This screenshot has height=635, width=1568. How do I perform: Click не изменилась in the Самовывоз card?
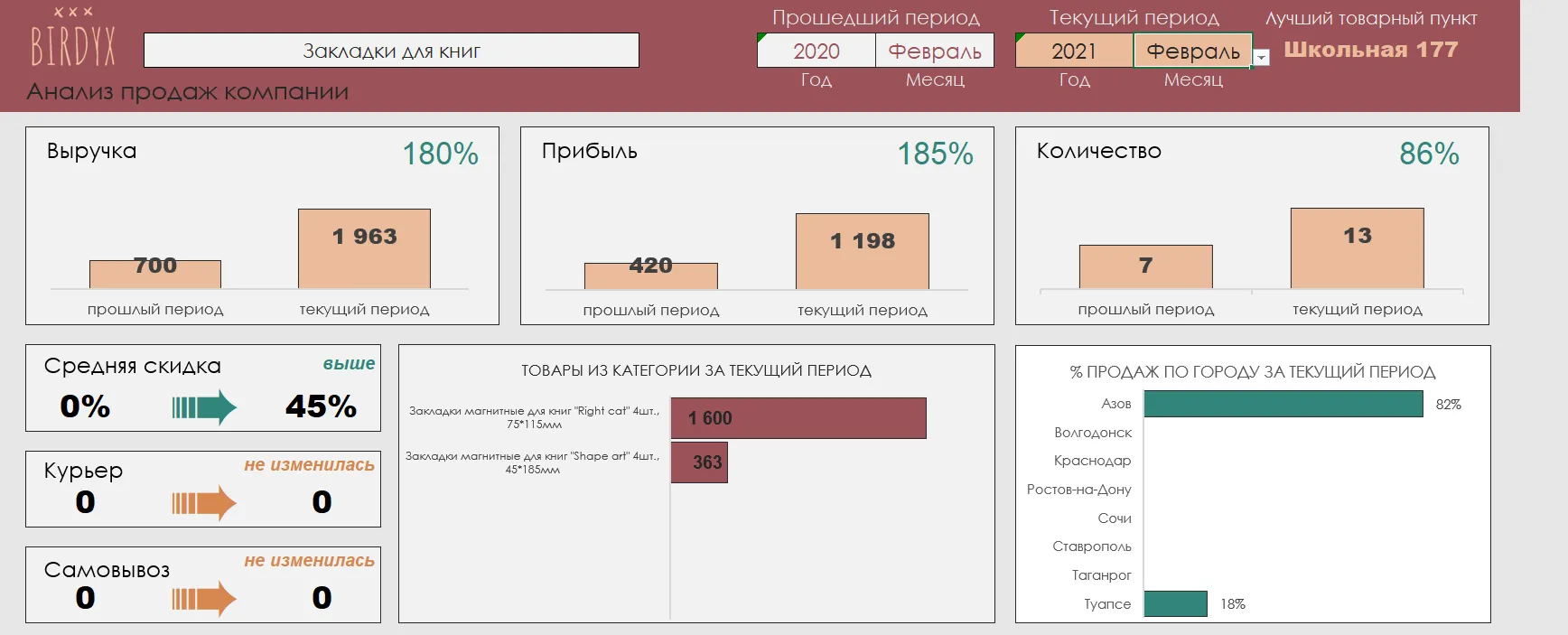pyautogui.click(x=309, y=561)
